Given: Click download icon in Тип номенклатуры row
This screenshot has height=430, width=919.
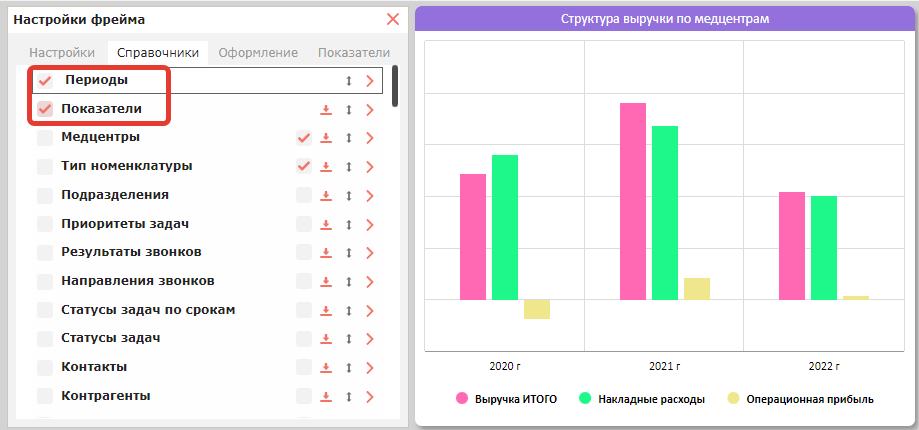Looking at the screenshot, I should click(x=326, y=167).
